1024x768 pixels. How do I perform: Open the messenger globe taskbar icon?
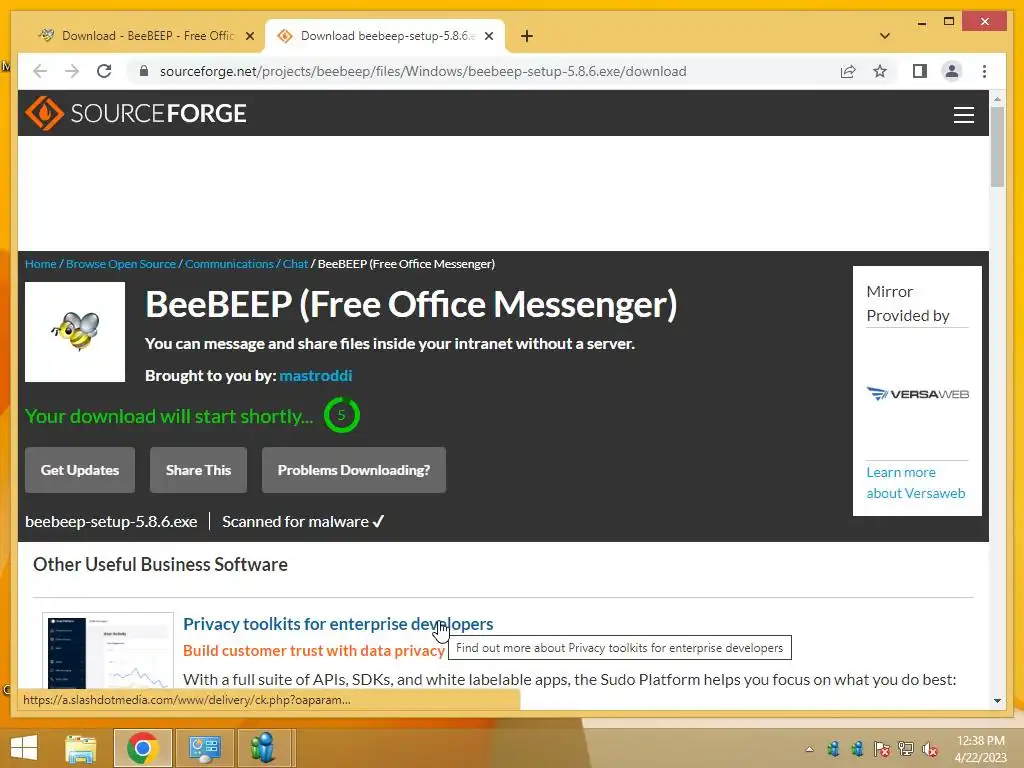(262, 748)
